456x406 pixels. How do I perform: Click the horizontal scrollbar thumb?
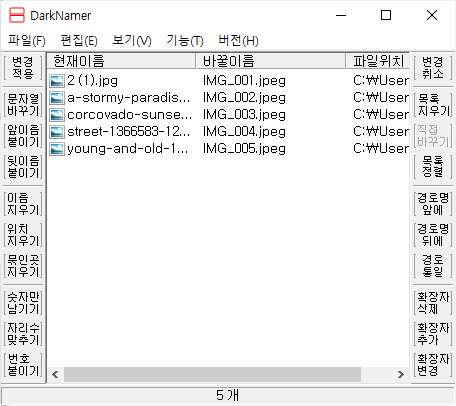point(212,374)
